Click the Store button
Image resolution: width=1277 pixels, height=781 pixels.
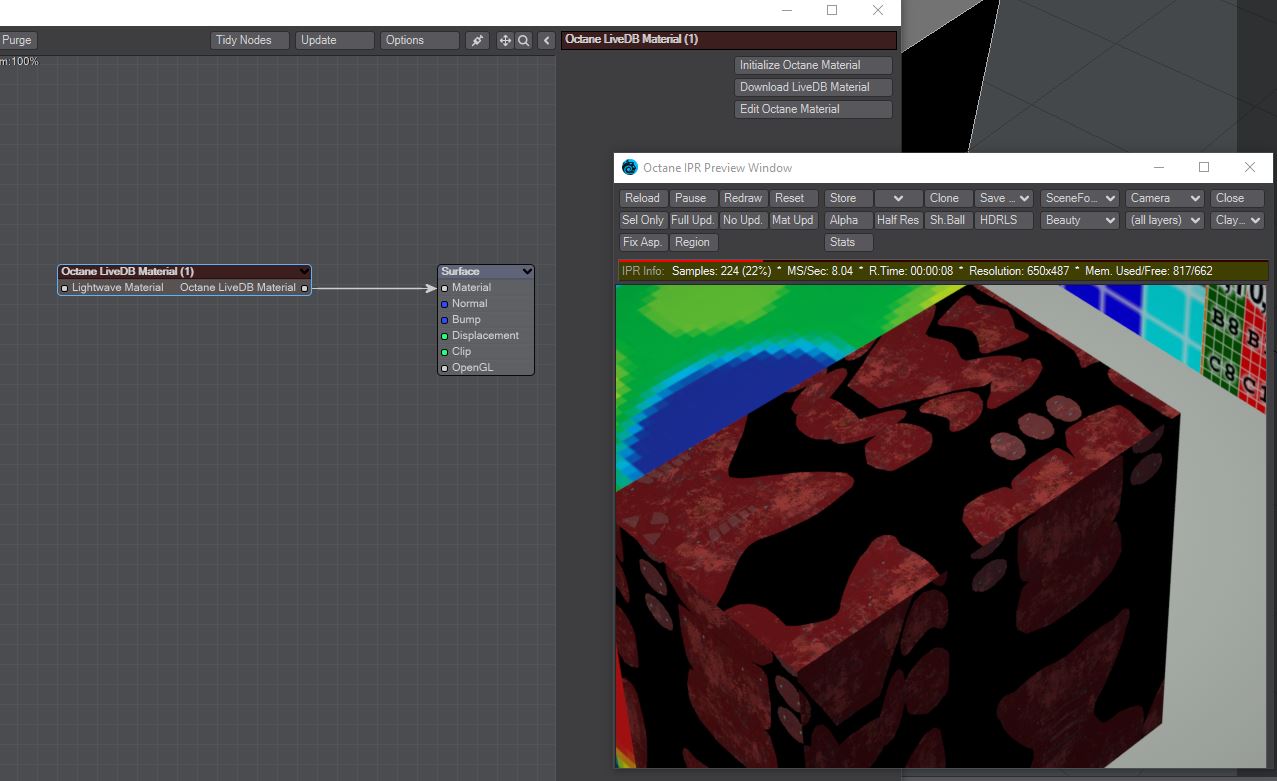tap(847, 198)
